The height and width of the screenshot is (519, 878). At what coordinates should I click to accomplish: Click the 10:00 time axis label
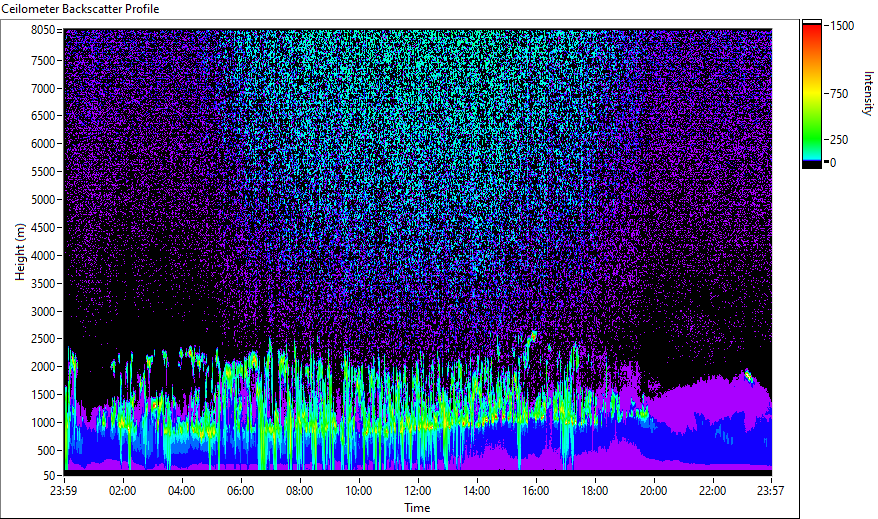tap(358, 491)
